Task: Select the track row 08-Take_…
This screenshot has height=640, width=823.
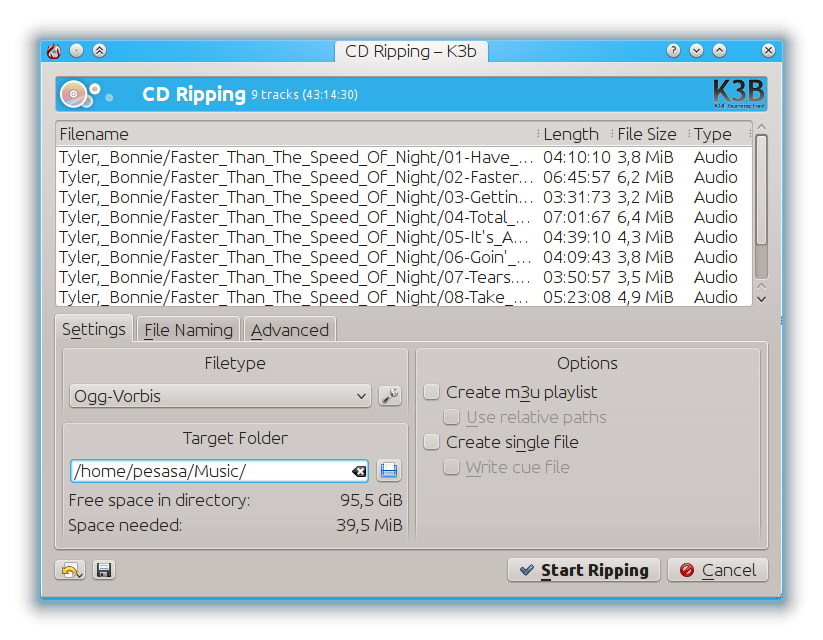Action: (404, 297)
